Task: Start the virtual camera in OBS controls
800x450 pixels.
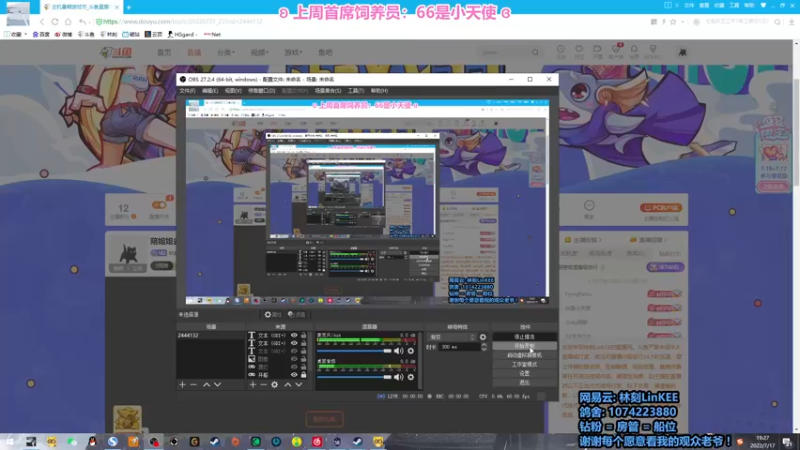Action: (524, 355)
